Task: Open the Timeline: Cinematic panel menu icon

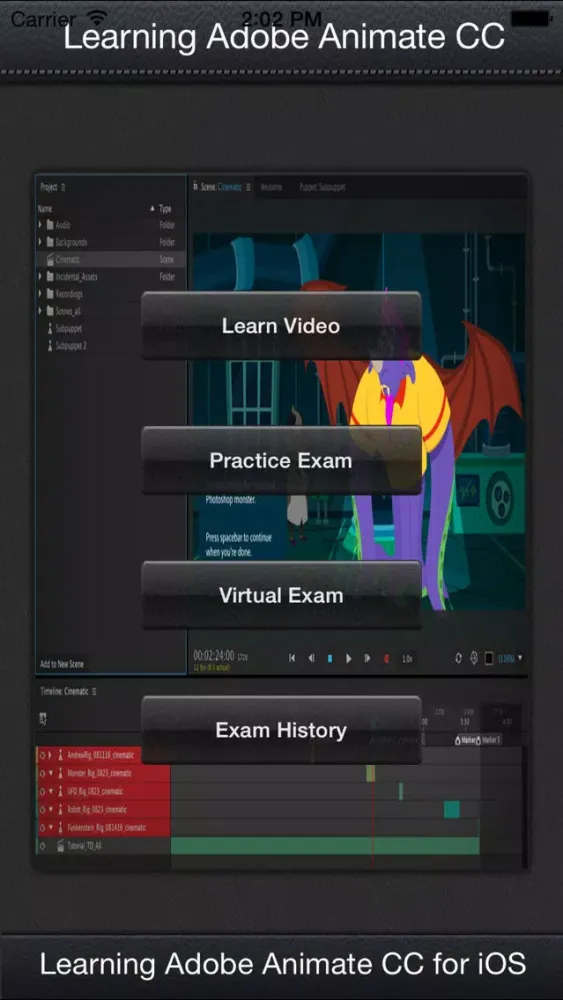Action: [x=94, y=691]
